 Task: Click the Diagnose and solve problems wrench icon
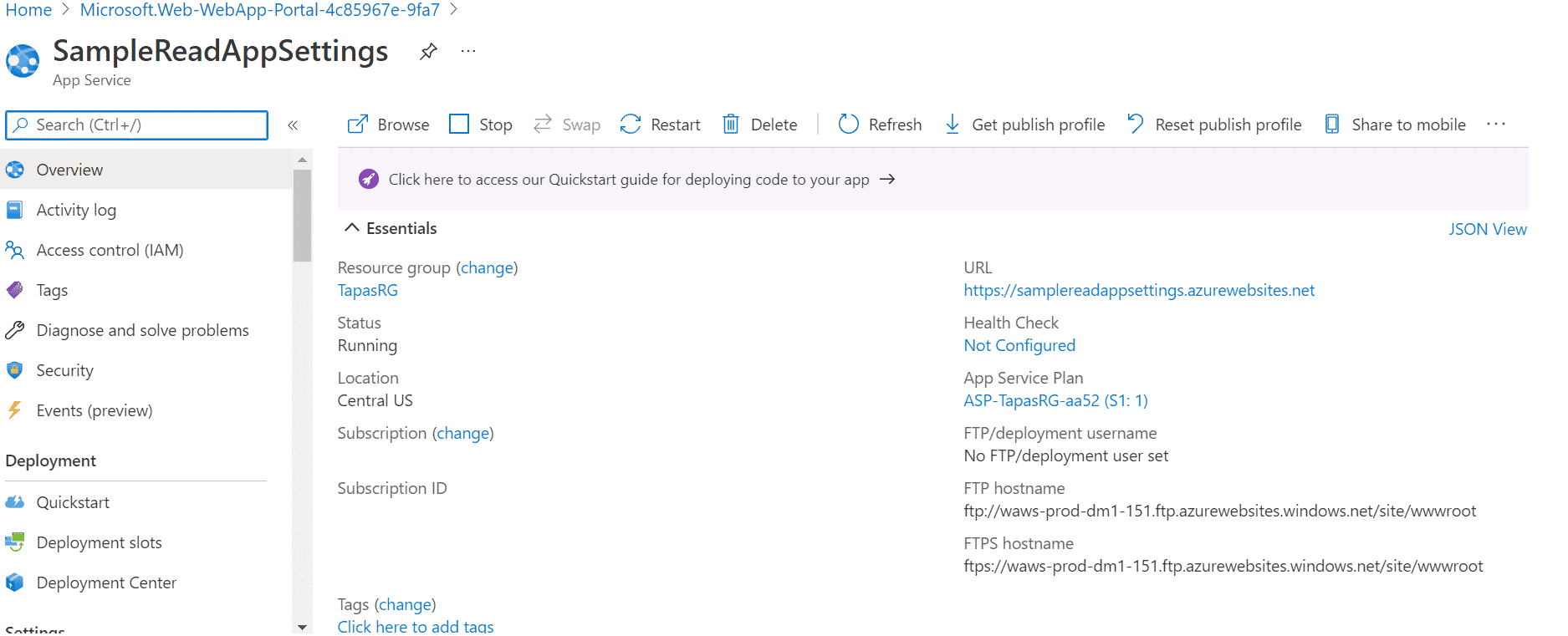point(15,330)
